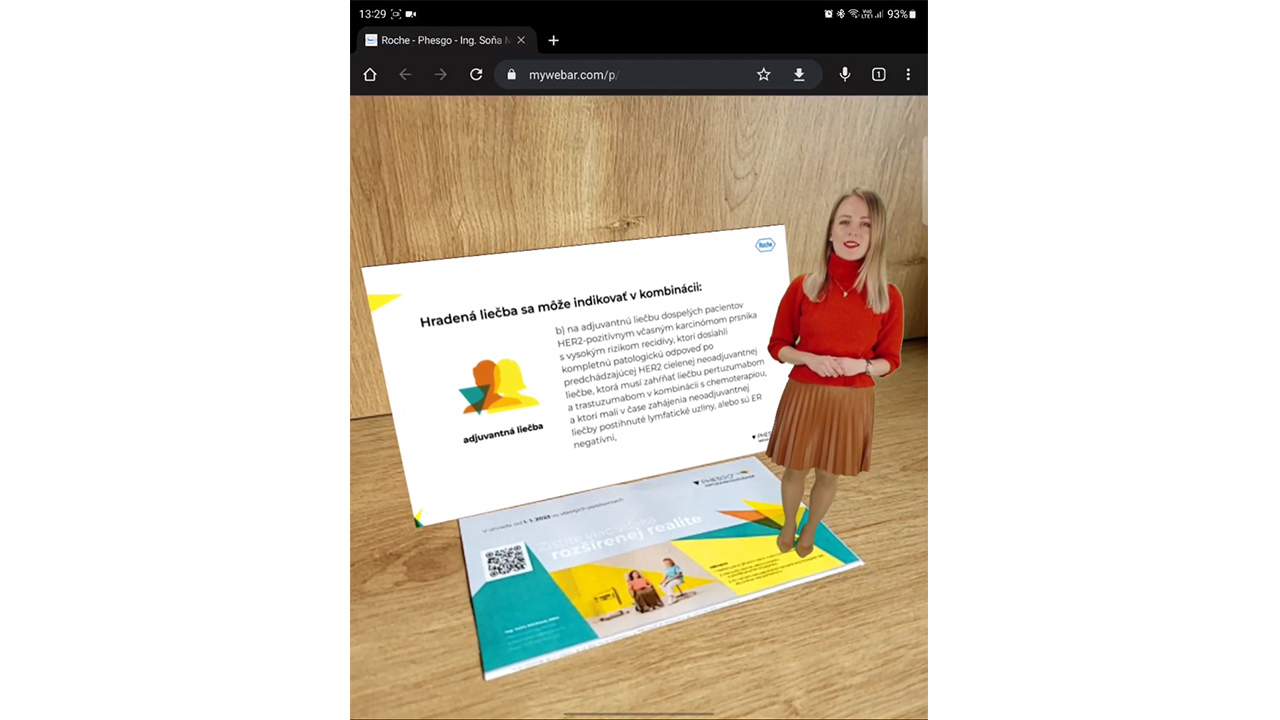Tap the download page icon
The height and width of the screenshot is (720, 1280).
click(x=799, y=75)
